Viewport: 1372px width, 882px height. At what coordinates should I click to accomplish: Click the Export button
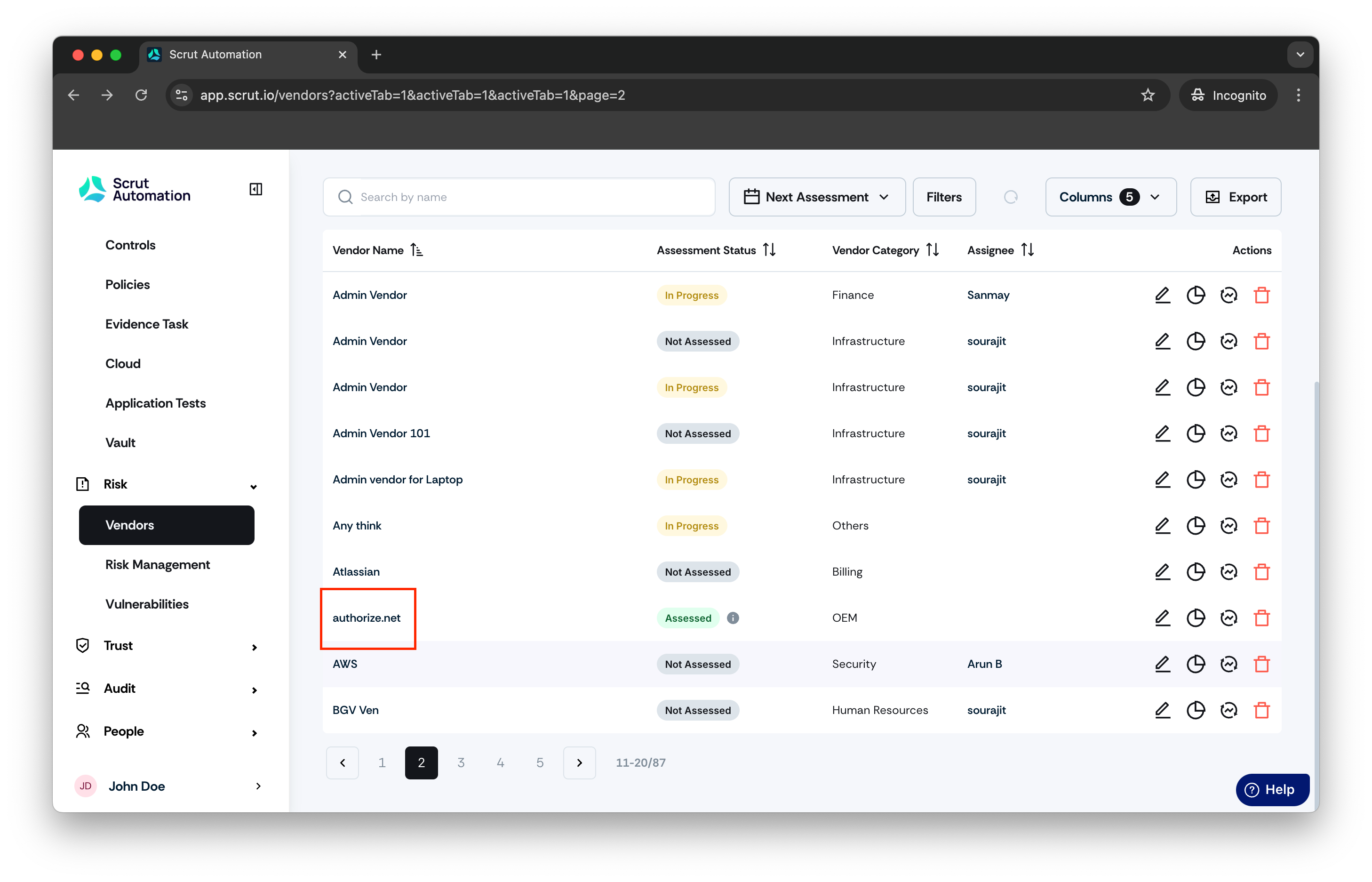pos(1235,197)
